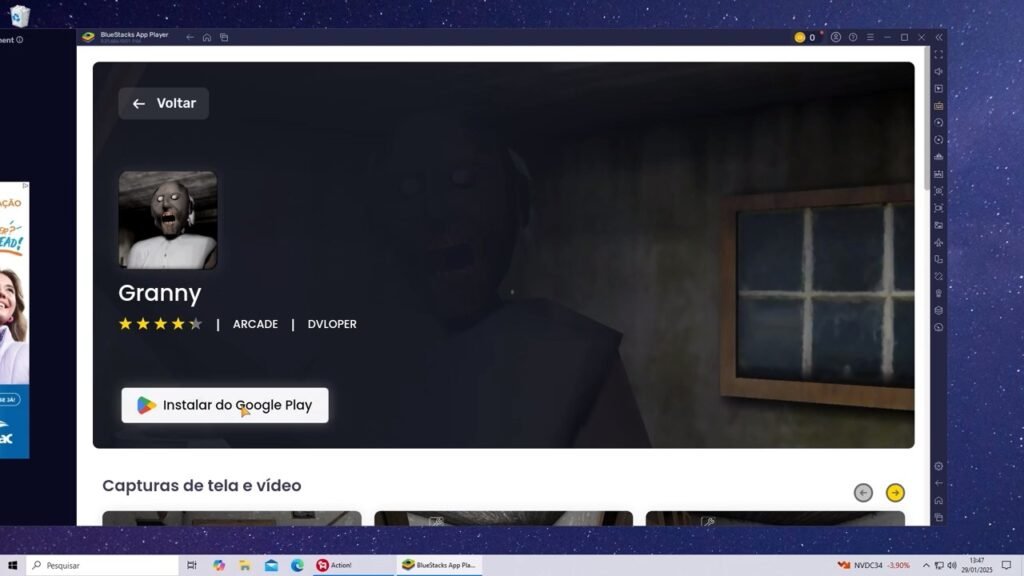Click the clock-like icon in sidebar
1024x576 pixels.
pyautogui.click(x=938, y=327)
